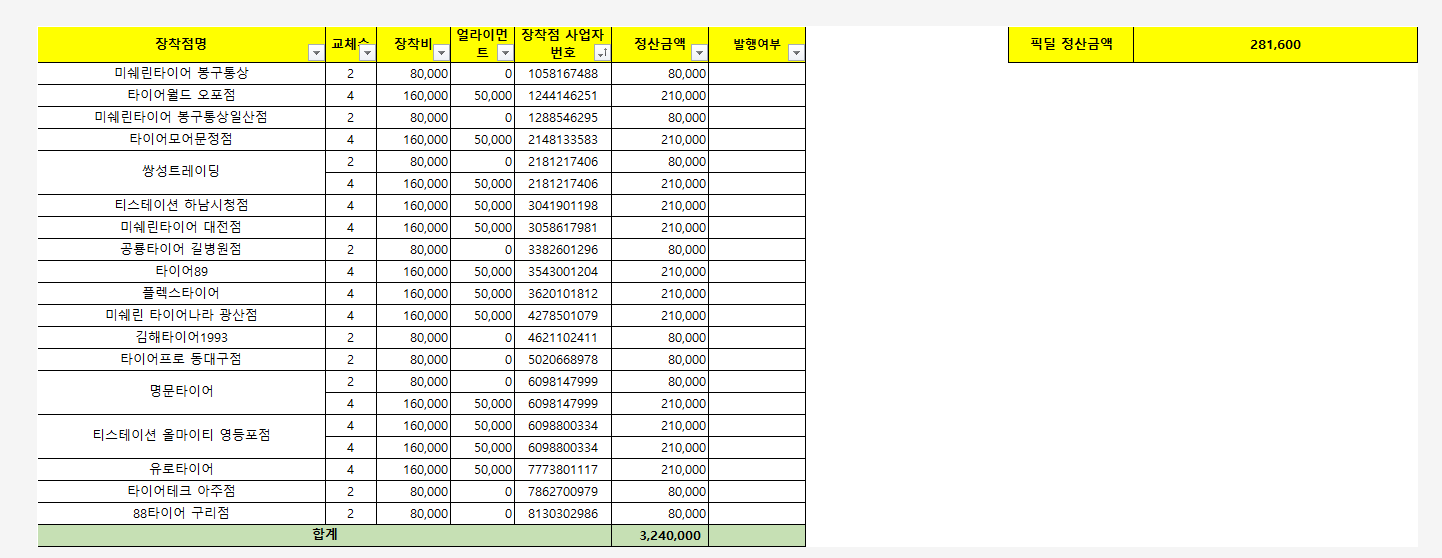
Task: Select the 김해타이어1993 cell
Action: (x=181, y=338)
